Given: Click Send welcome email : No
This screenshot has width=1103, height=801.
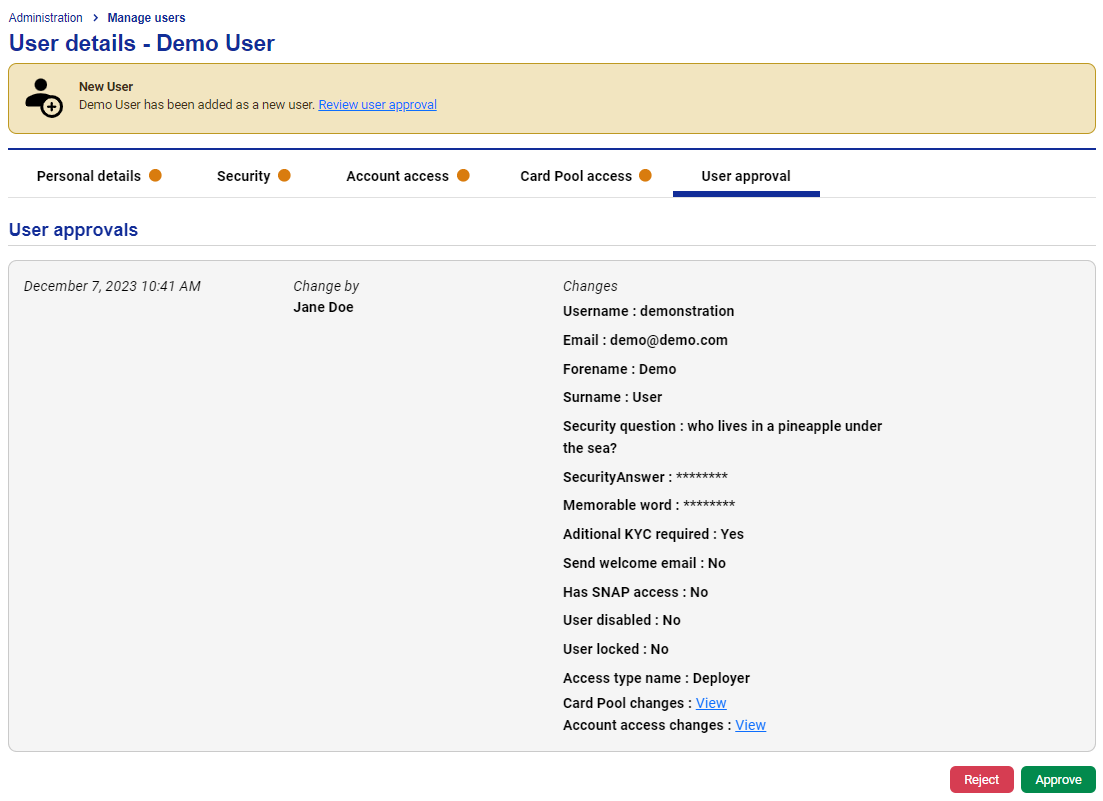Looking at the screenshot, I should tap(644, 563).
